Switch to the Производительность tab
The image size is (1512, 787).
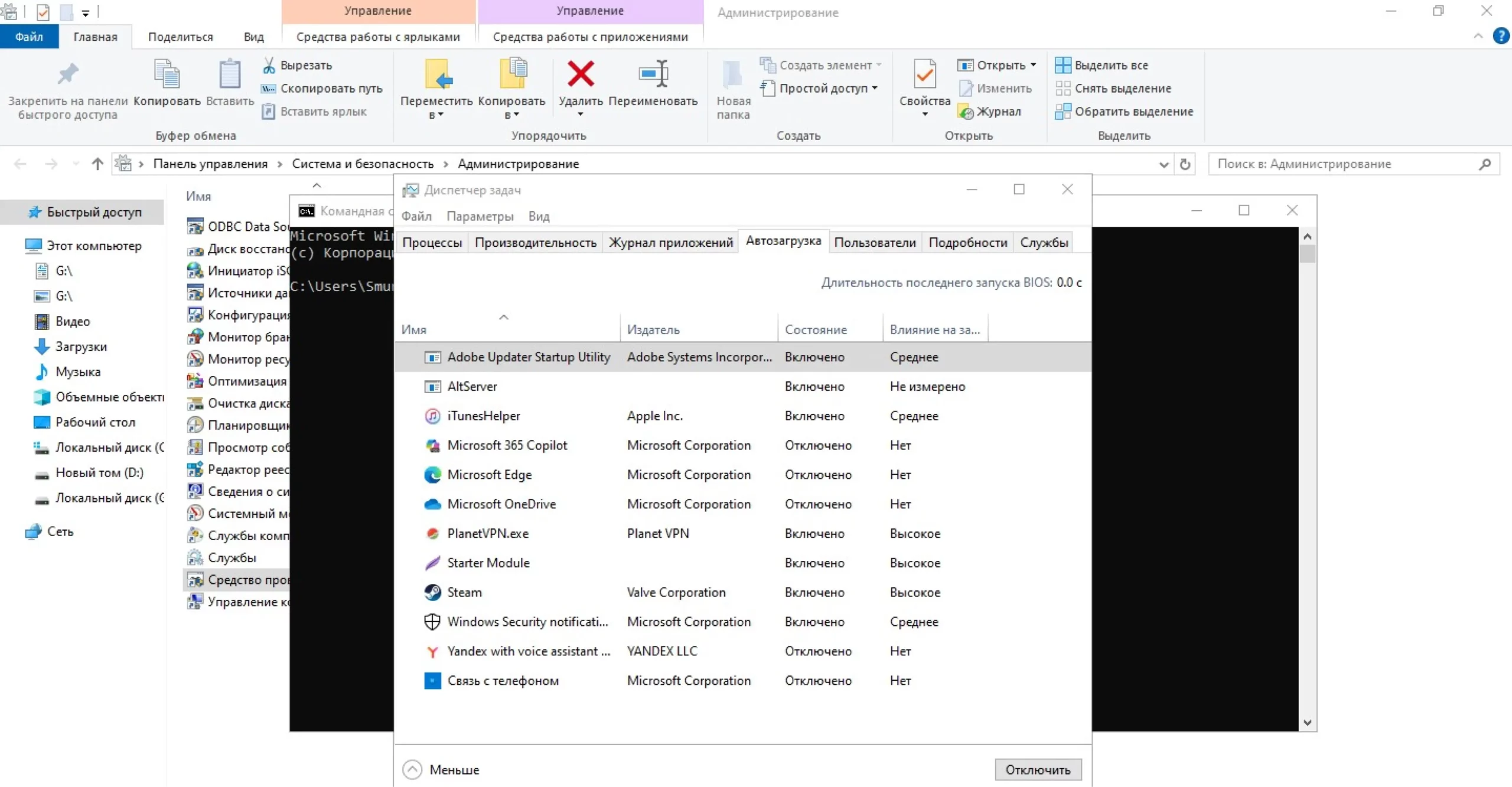click(535, 243)
